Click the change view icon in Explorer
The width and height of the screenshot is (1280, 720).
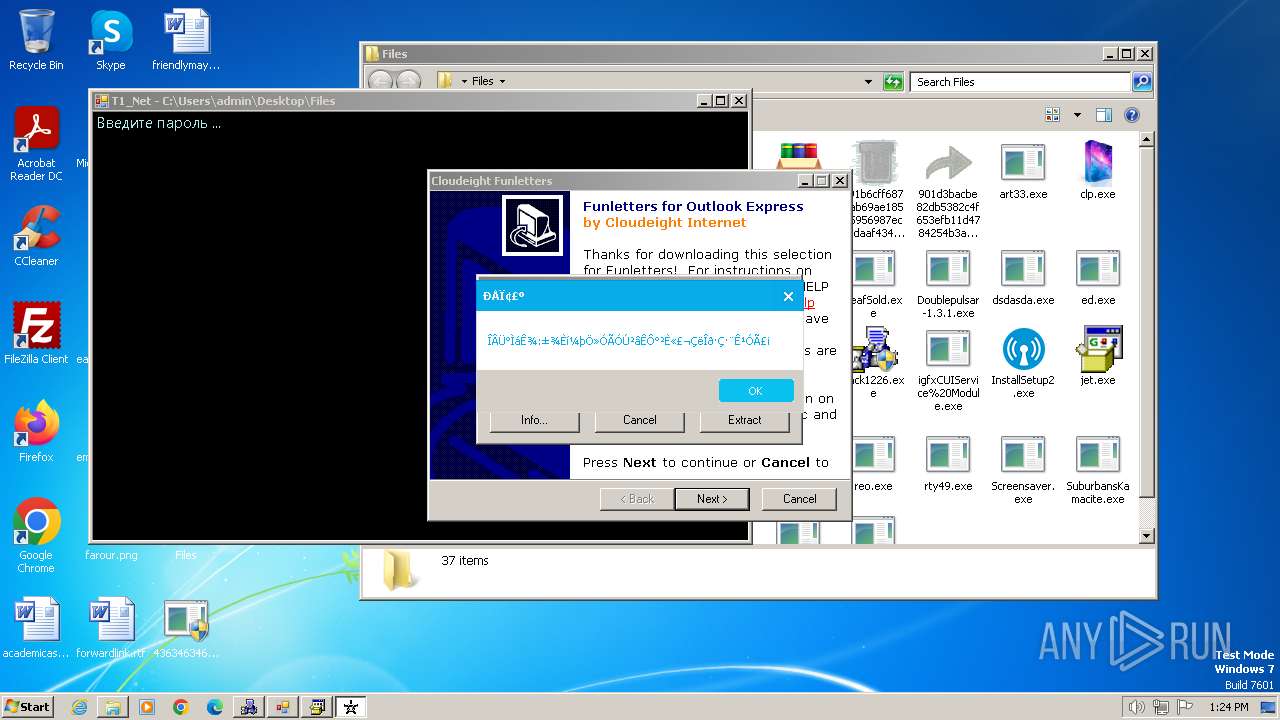(x=1052, y=115)
